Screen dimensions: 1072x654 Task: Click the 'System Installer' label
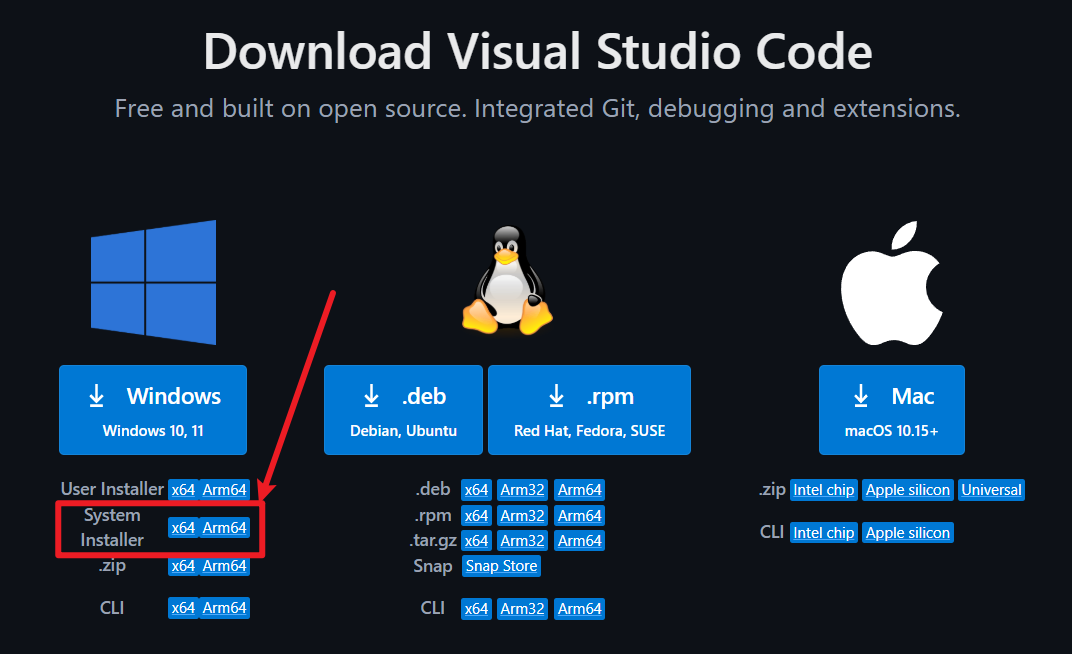pyautogui.click(x=112, y=528)
